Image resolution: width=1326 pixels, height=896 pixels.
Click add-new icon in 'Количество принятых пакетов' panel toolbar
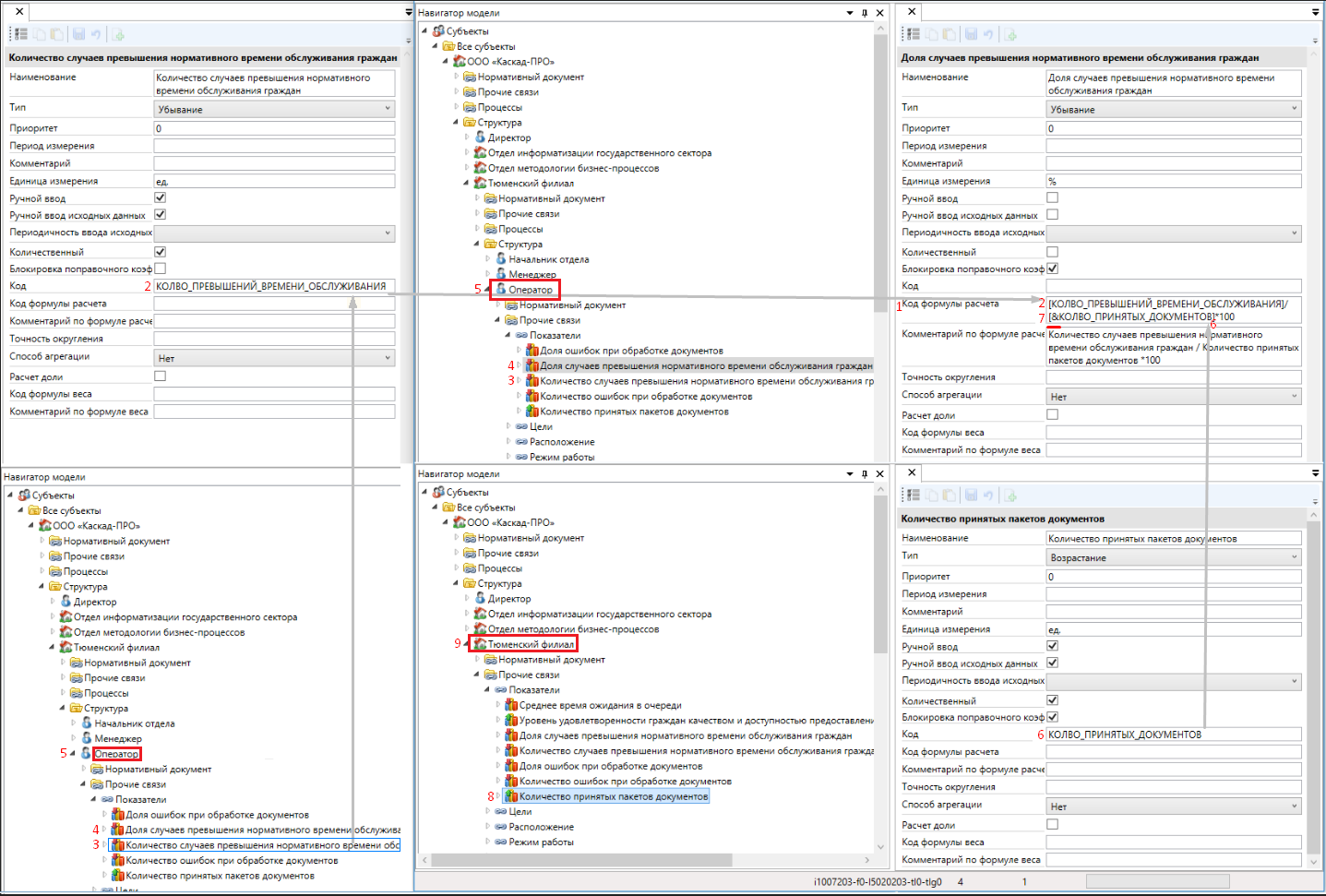[1010, 496]
